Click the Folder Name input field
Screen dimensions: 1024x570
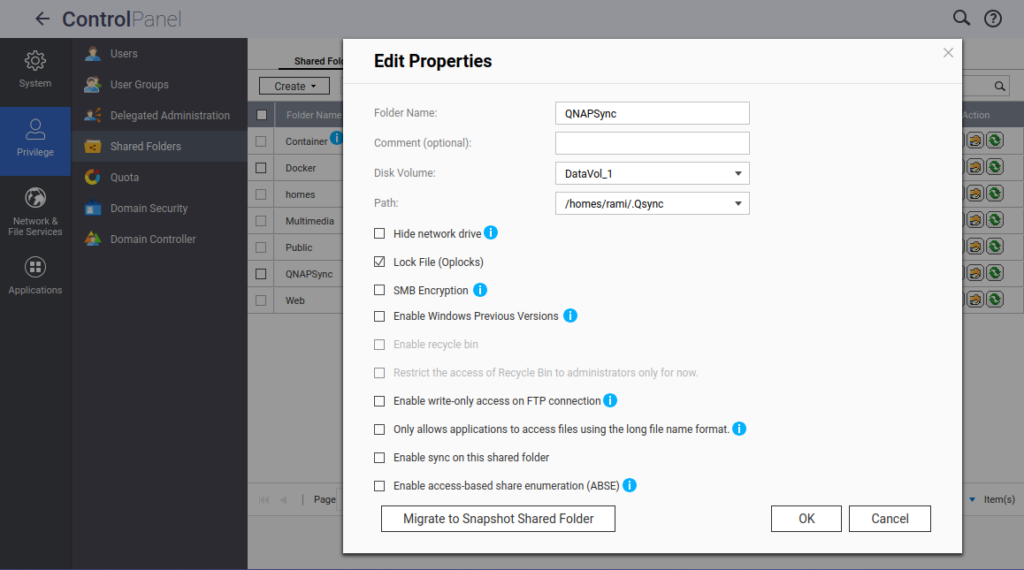651,114
